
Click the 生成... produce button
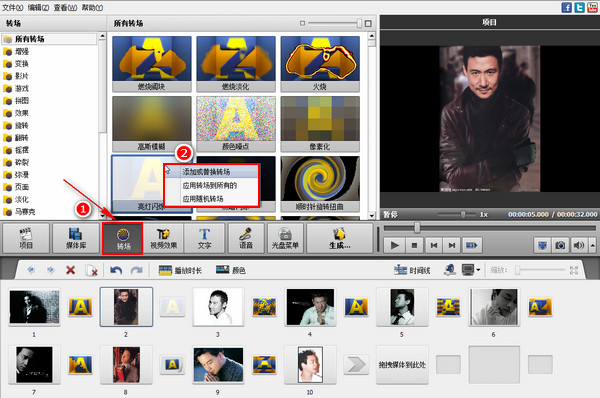point(339,238)
